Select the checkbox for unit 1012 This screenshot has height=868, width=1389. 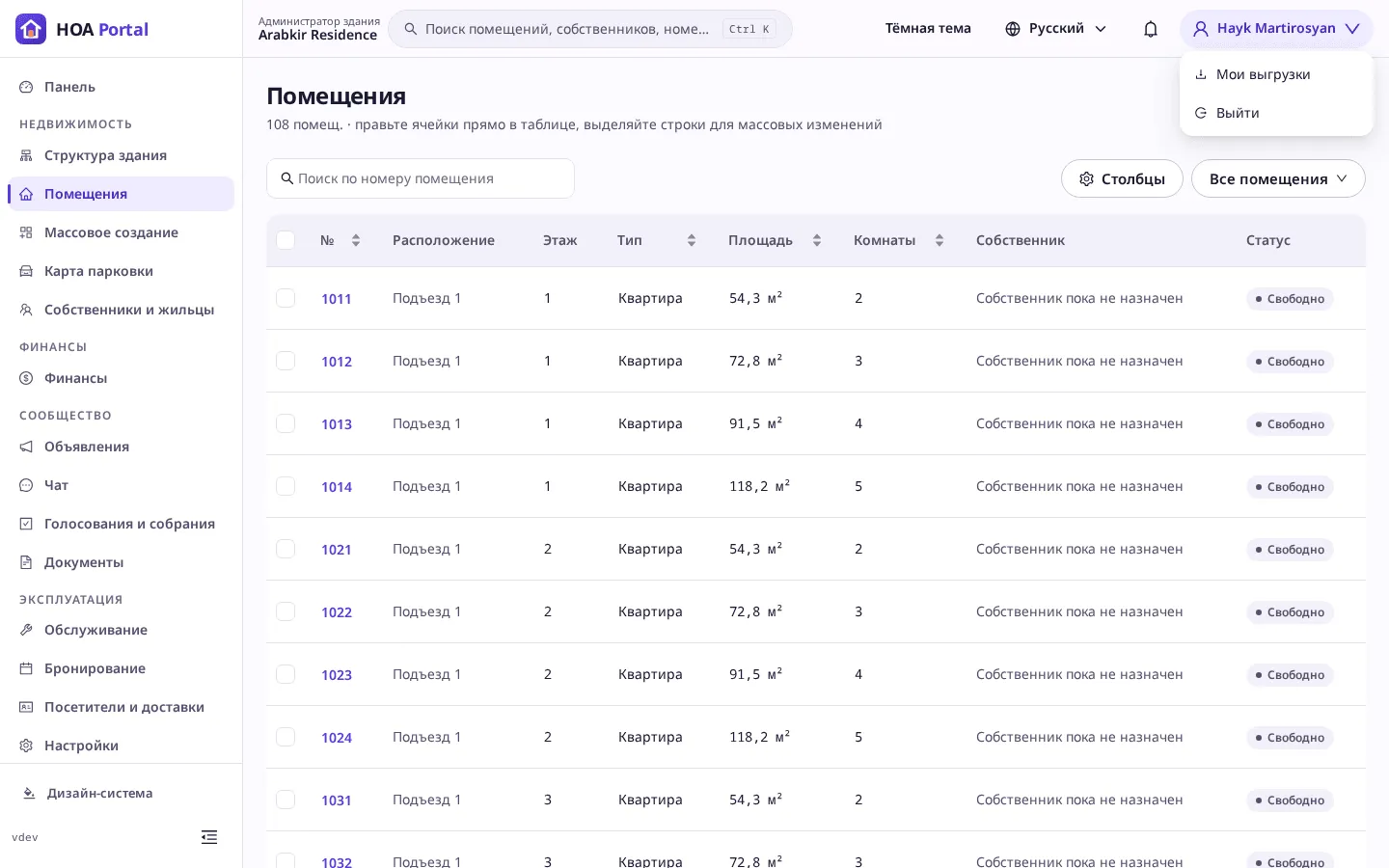point(286,361)
